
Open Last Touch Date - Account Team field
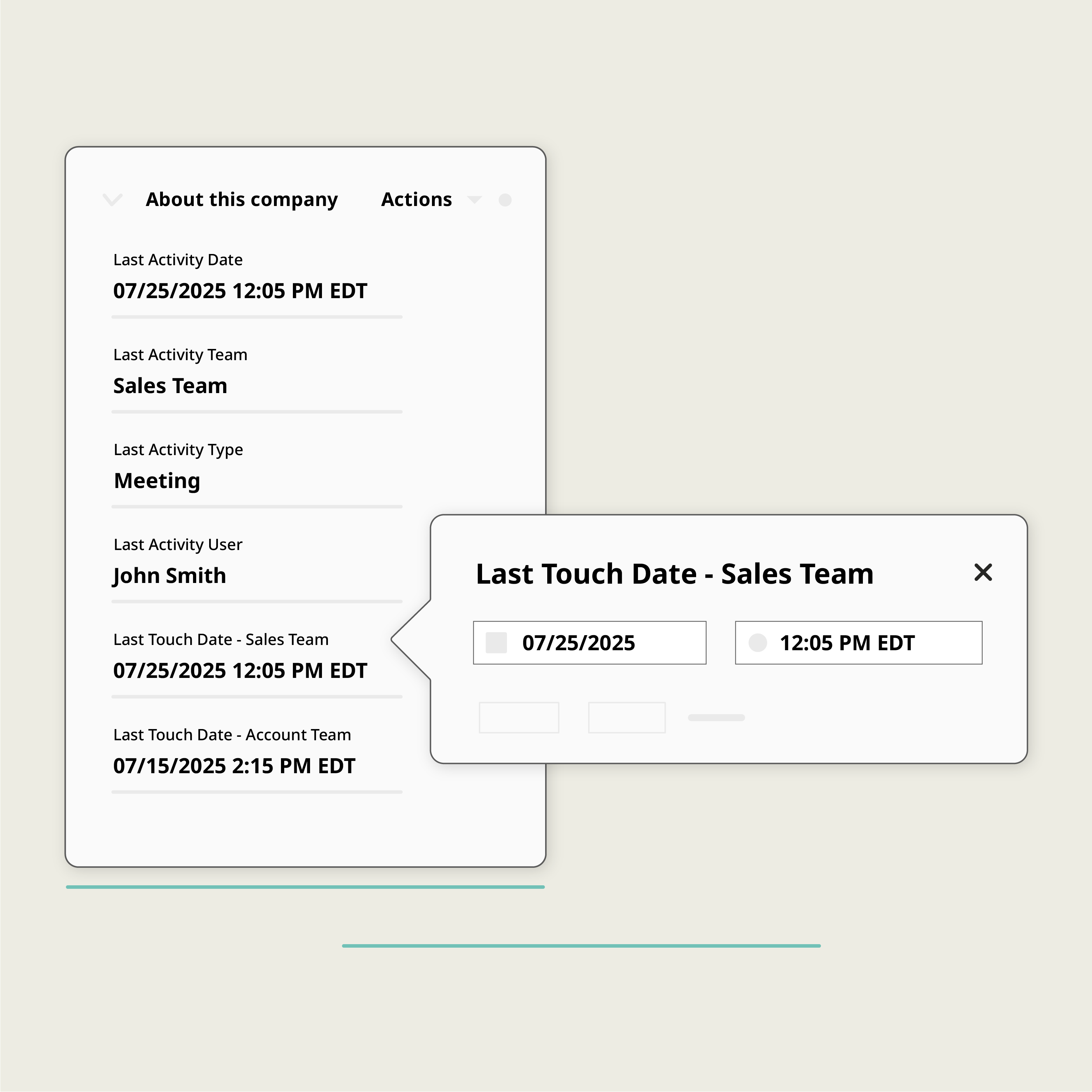point(234,766)
